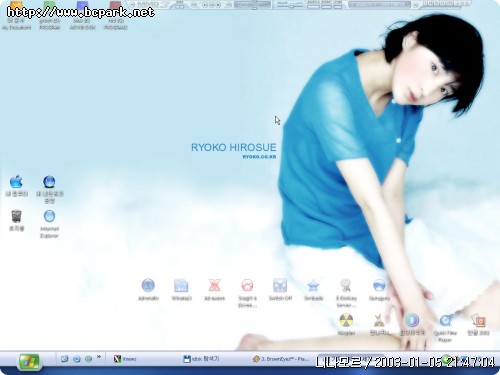500x375 pixels.
Task: Launch the red X Ad-aware shortcut
Action: point(214,285)
